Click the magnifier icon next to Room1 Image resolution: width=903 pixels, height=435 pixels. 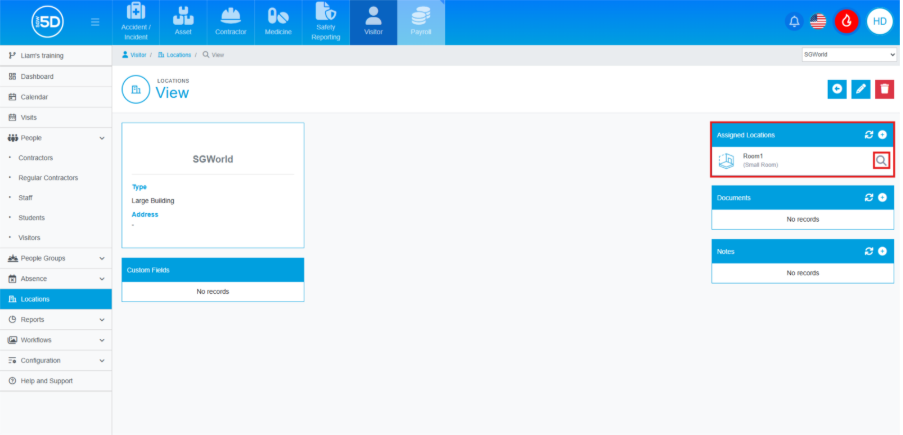(x=881, y=160)
